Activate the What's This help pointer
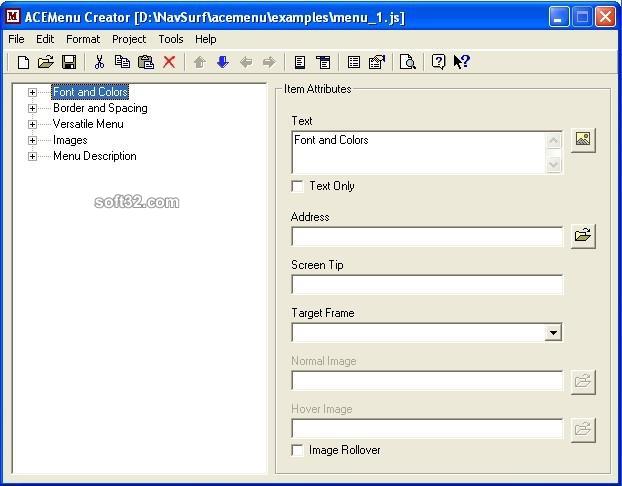Viewport: 622px width, 486px height. (x=461, y=62)
